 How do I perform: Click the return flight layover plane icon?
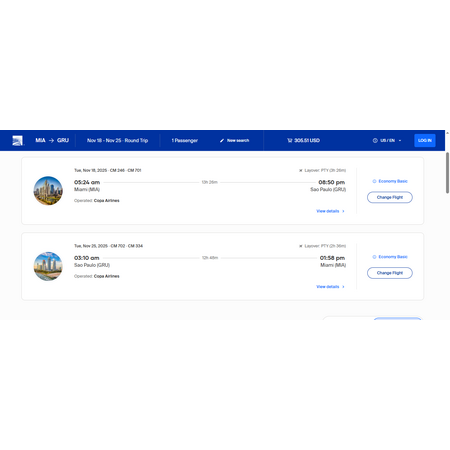pyautogui.click(x=301, y=246)
